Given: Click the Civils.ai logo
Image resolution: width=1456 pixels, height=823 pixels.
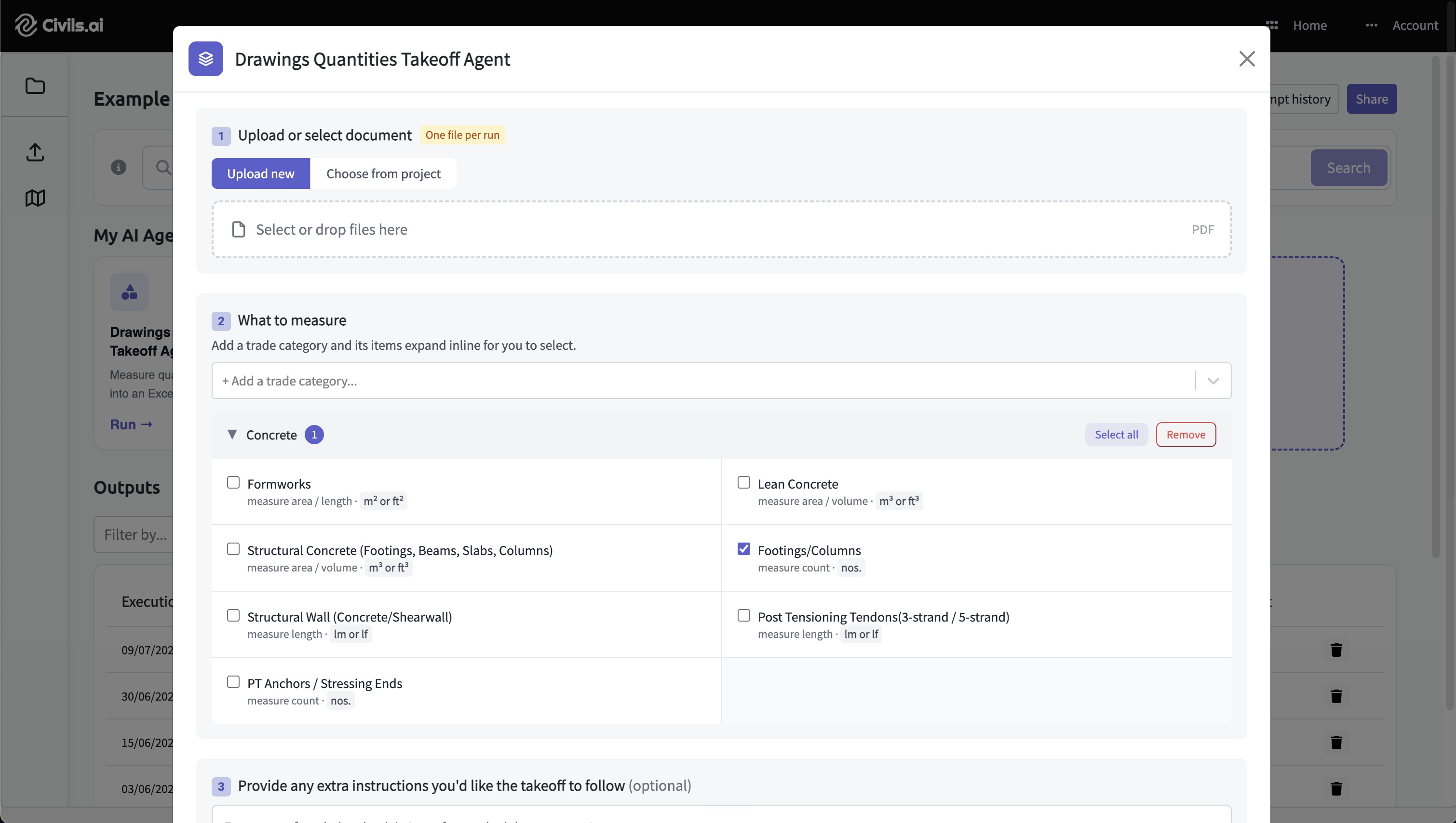Looking at the screenshot, I should tap(59, 25).
